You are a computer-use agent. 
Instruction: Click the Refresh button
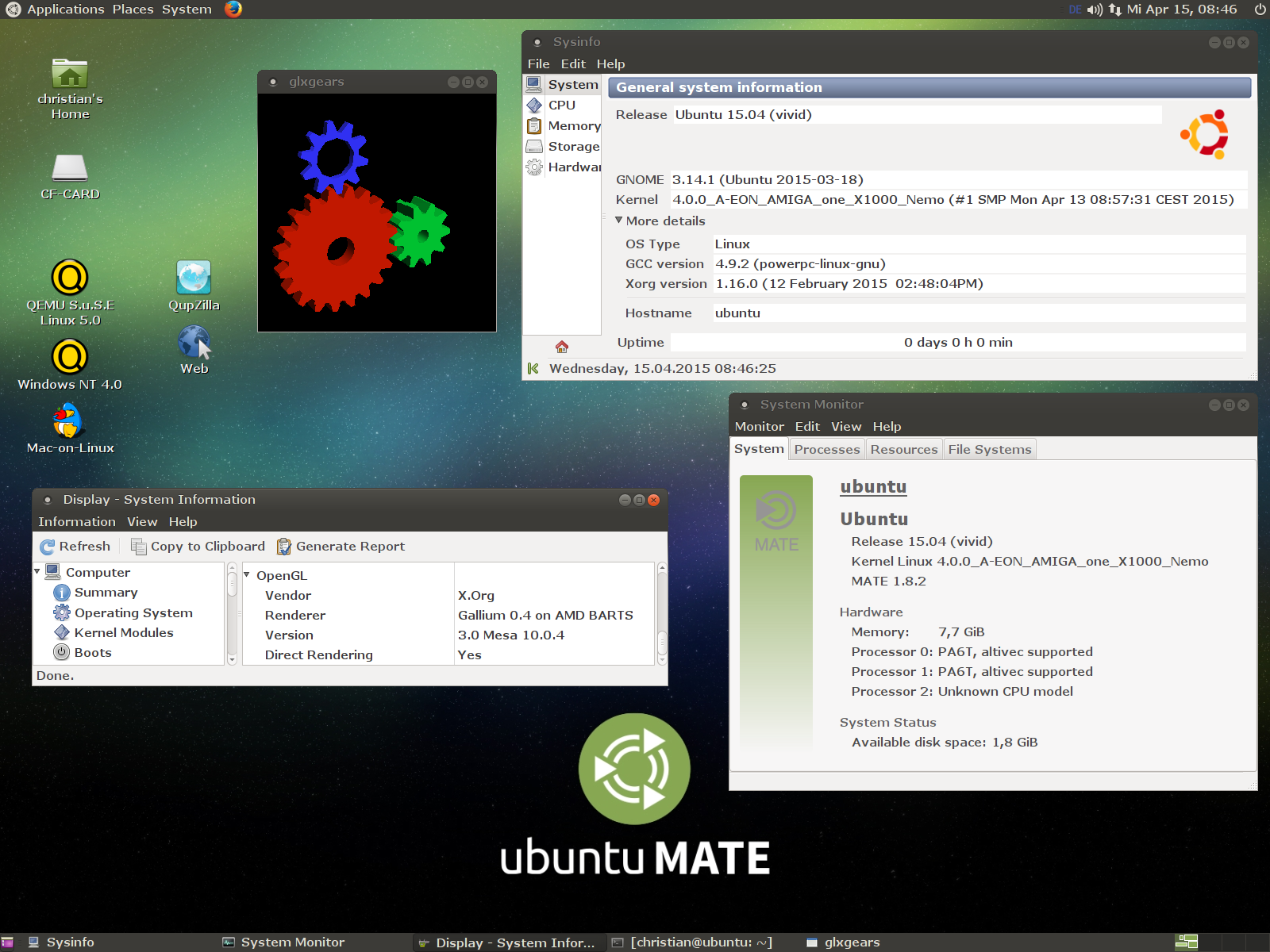coord(75,547)
